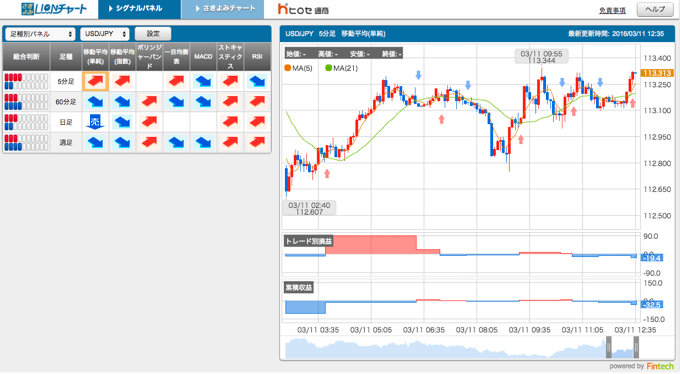
Task: Toggle the MA(5) legend series
Action: pyautogui.click(x=298, y=68)
